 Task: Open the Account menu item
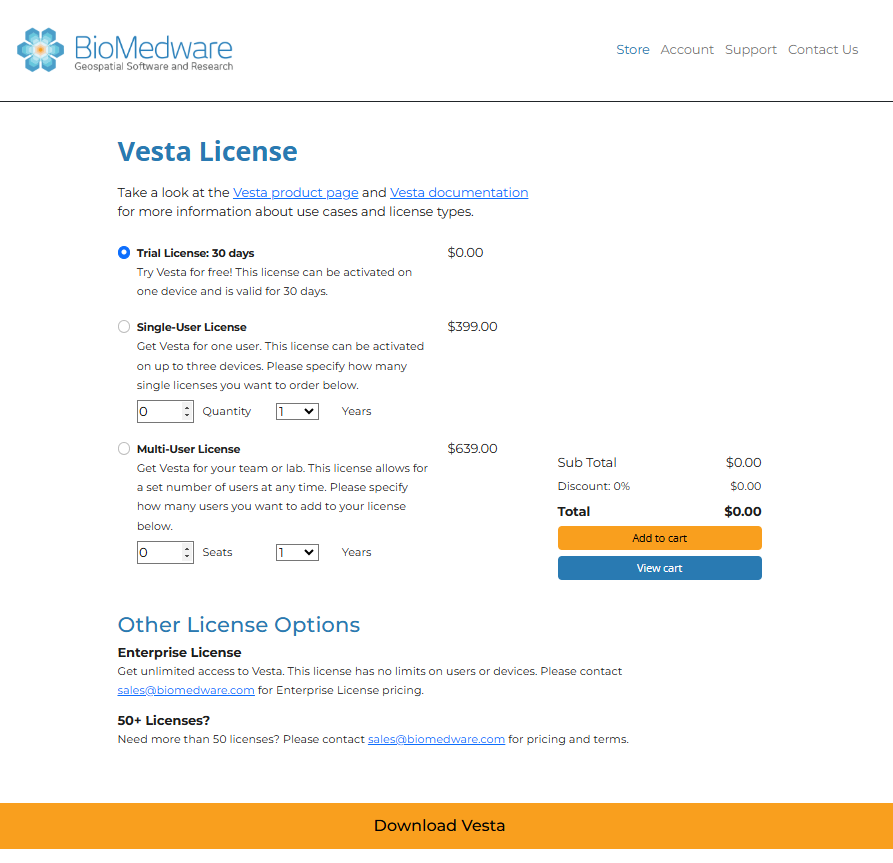click(687, 50)
